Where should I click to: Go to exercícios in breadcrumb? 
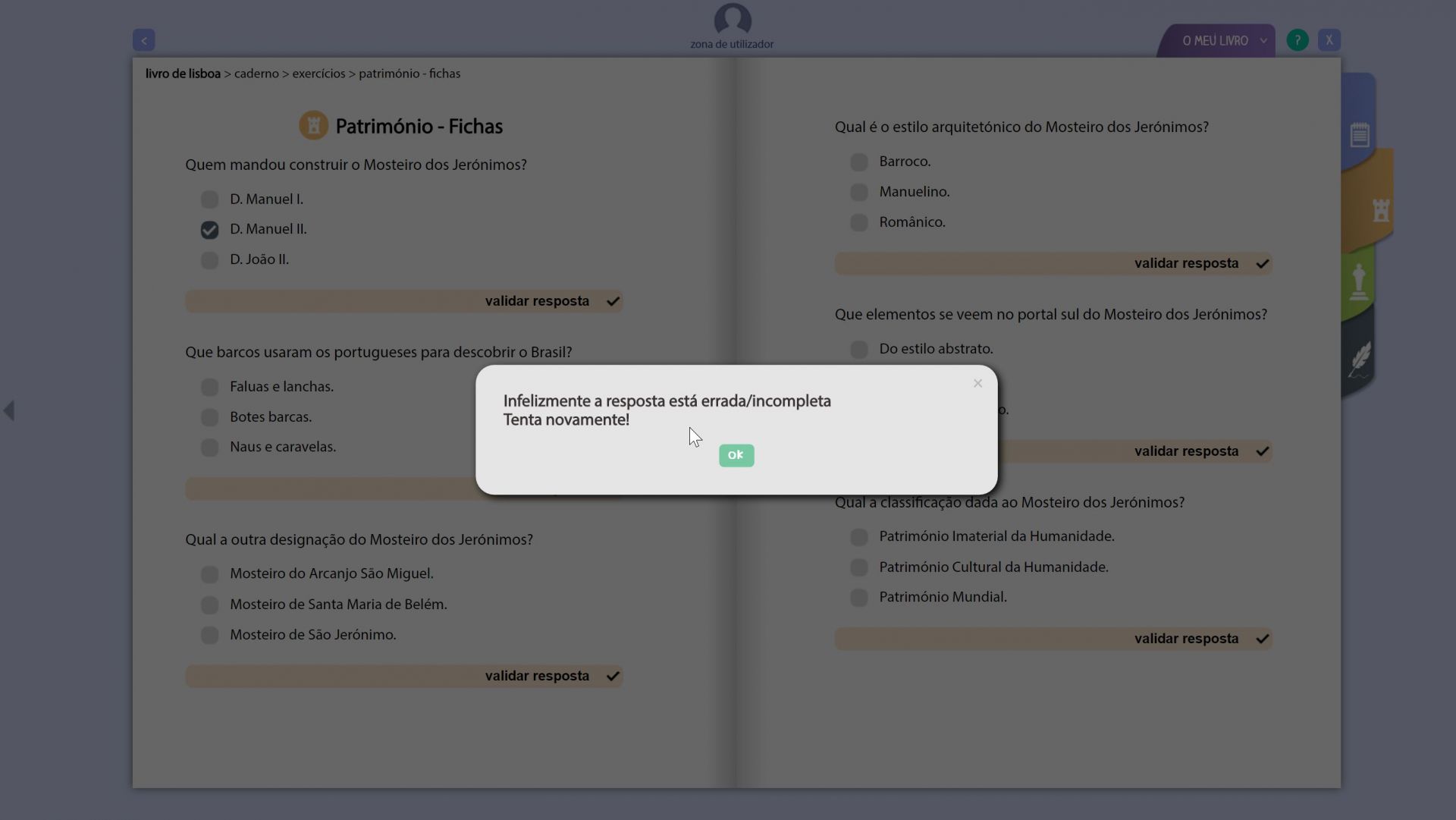[318, 74]
